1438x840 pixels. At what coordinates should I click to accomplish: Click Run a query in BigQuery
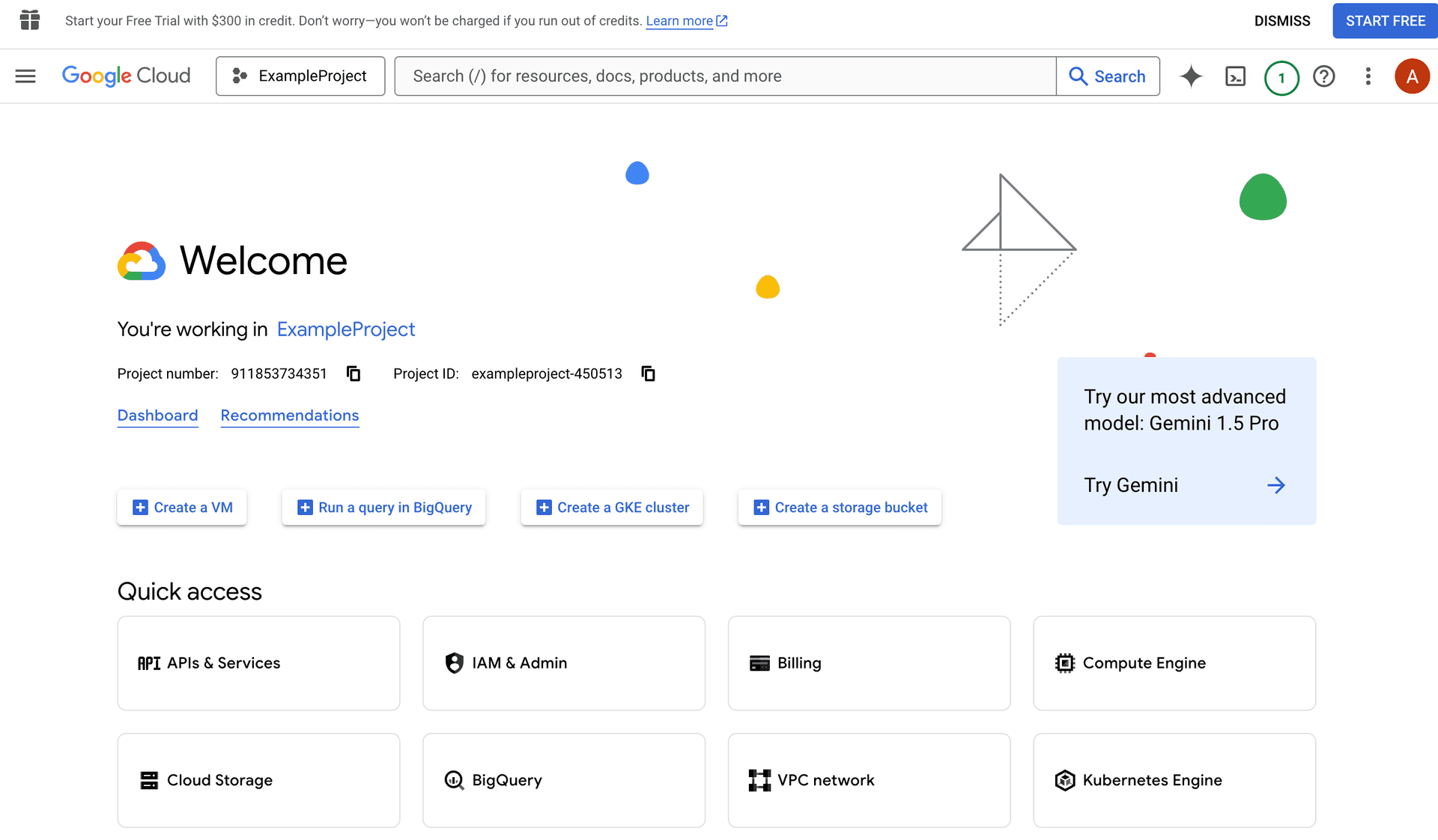383,508
